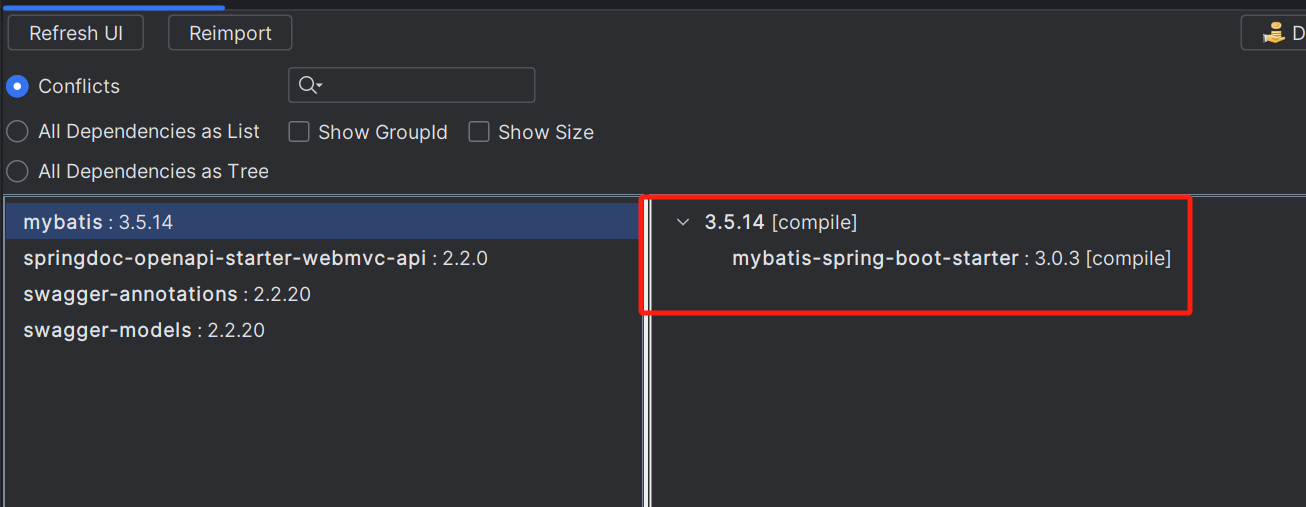Click the active blue-underlined tab at top
The image size is (1306, 507).
(x=114, y=6)
